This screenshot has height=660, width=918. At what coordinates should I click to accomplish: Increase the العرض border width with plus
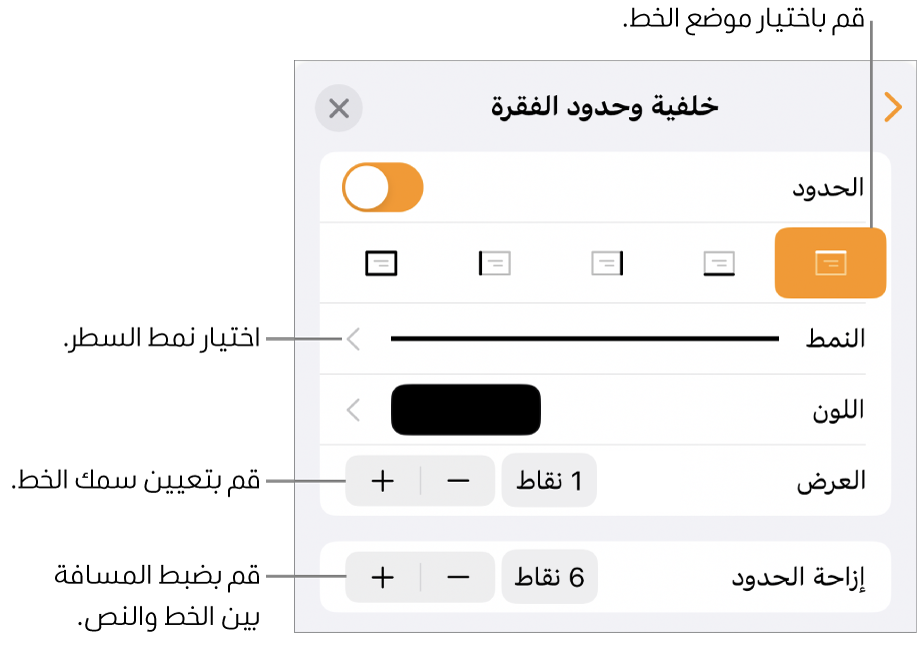tap(383, 481)
